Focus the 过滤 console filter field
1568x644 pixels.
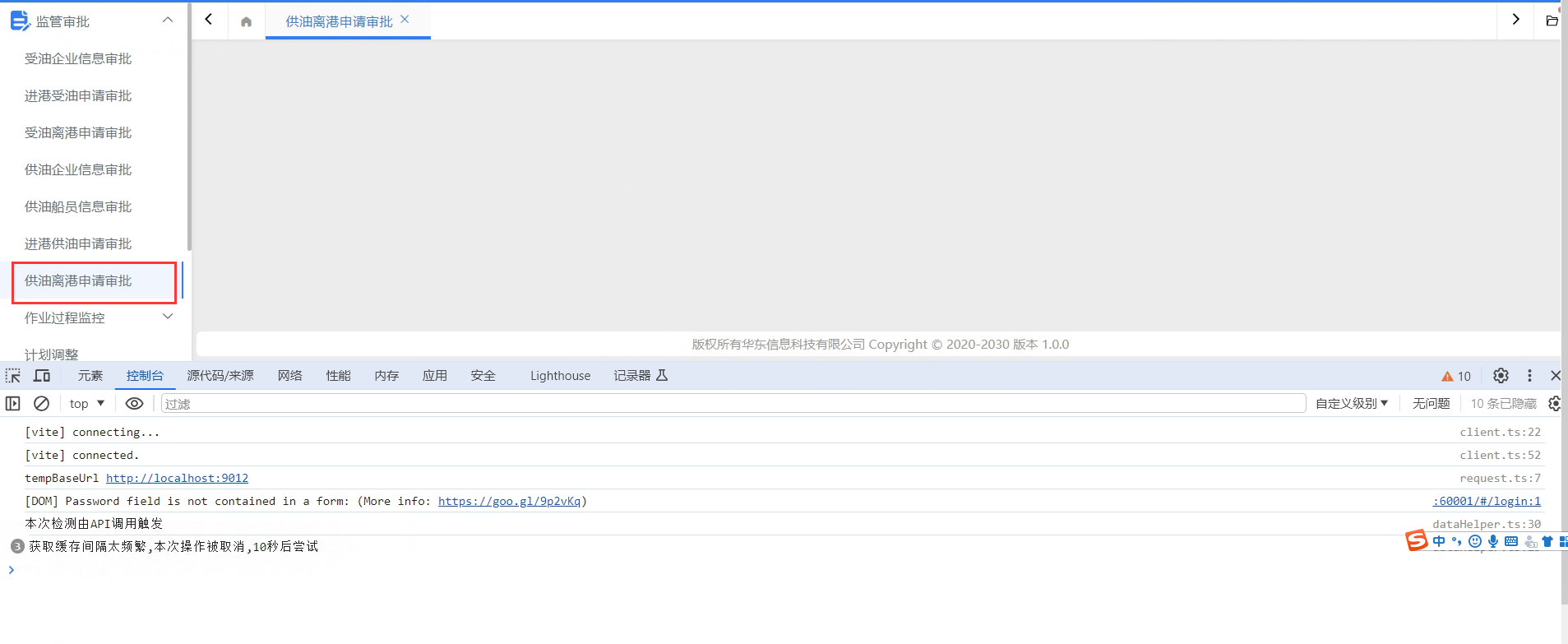pyautogui.click(x=733, y=404)
